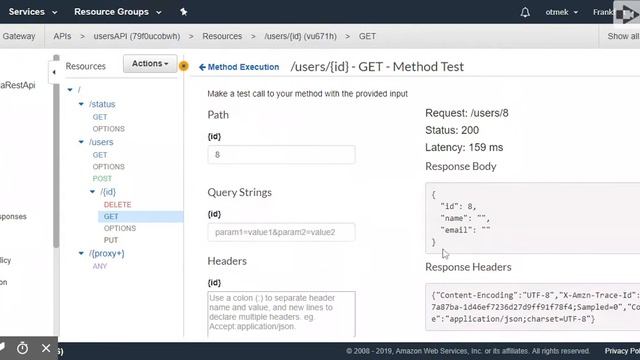Select OPTIONS under /{id}
This screenshot has height=360, width=640.
pyautogui.click(x=120, y=228)
